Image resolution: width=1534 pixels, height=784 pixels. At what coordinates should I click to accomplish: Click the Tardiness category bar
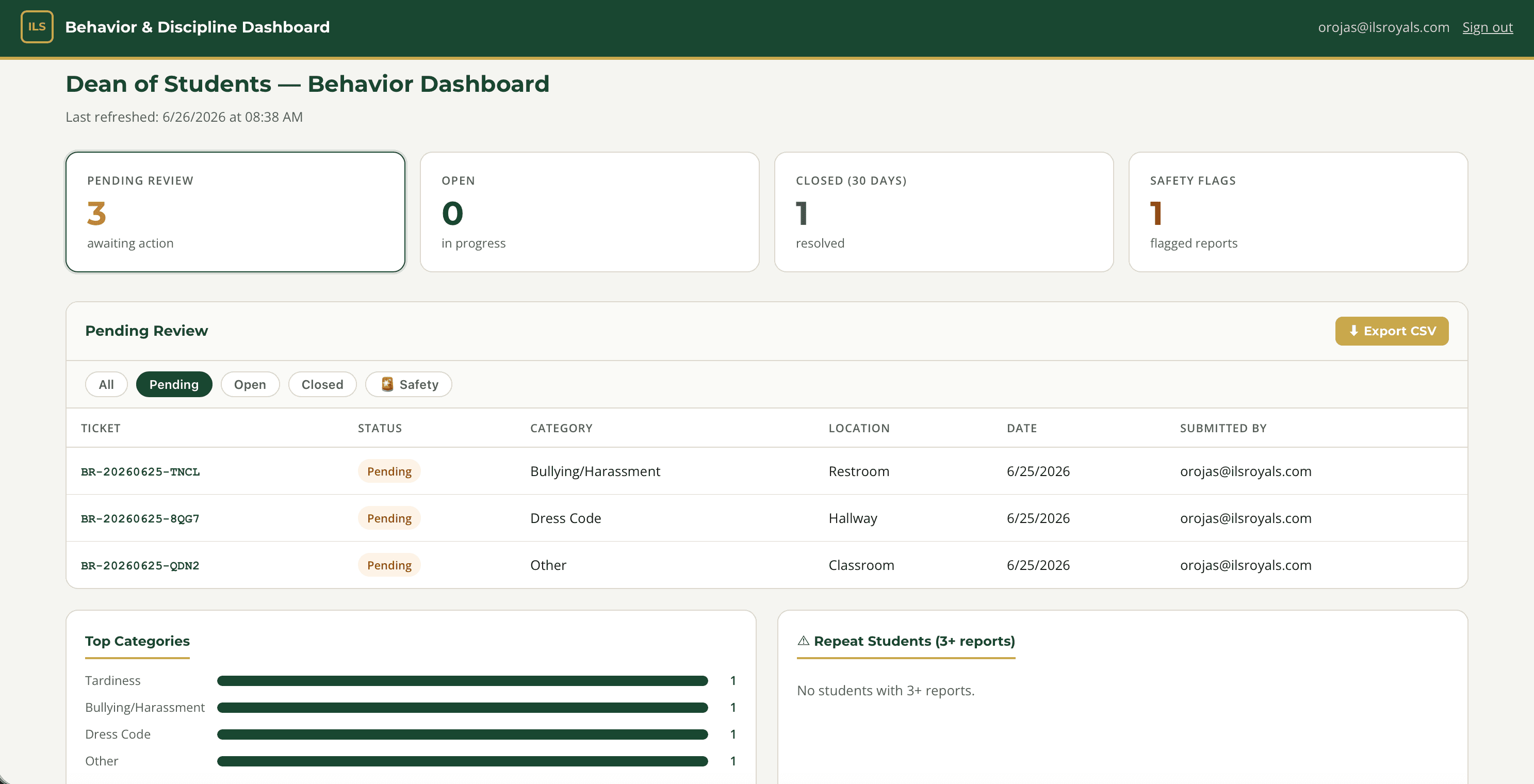click(462, 681)
